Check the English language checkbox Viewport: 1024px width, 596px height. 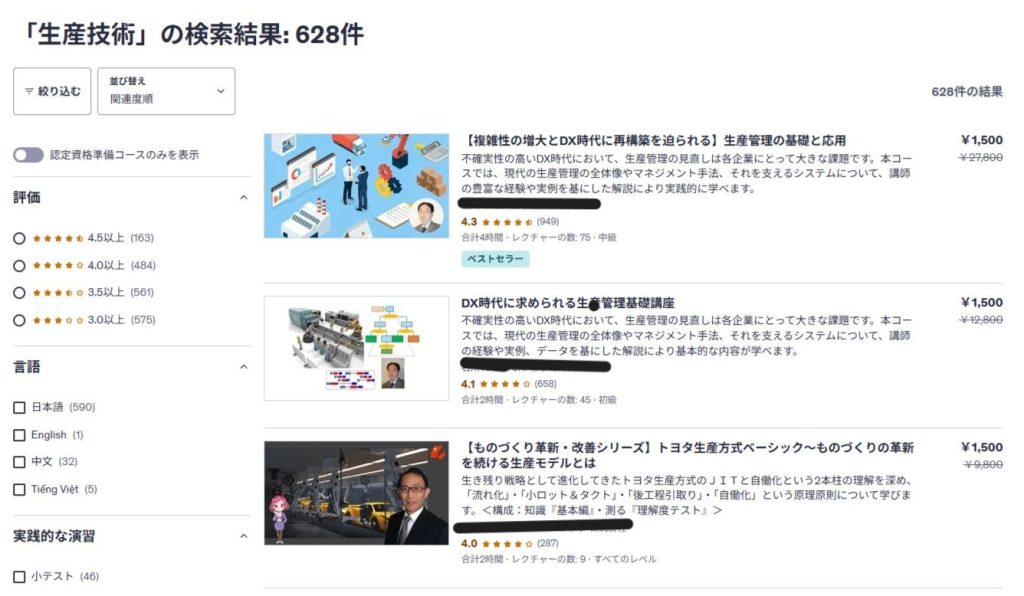[x=19, y=435]
